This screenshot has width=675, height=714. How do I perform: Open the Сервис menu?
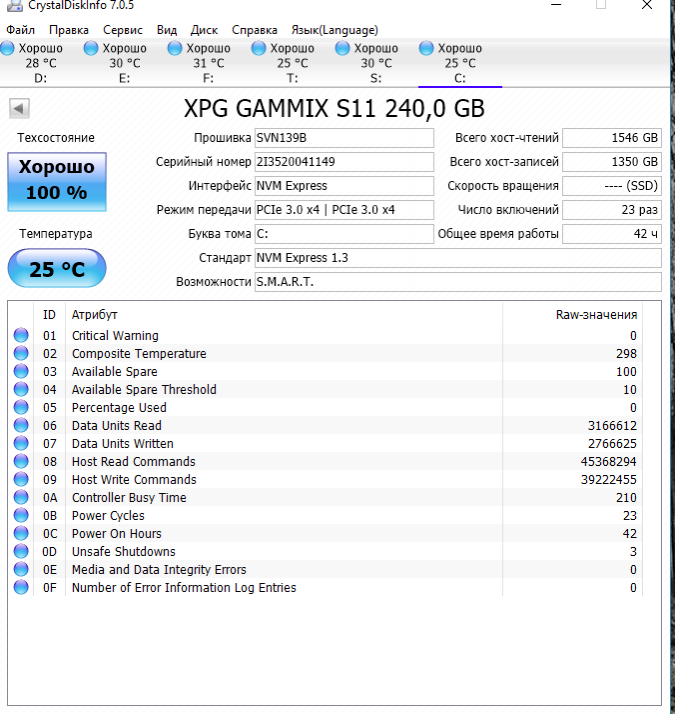[123, 30]
